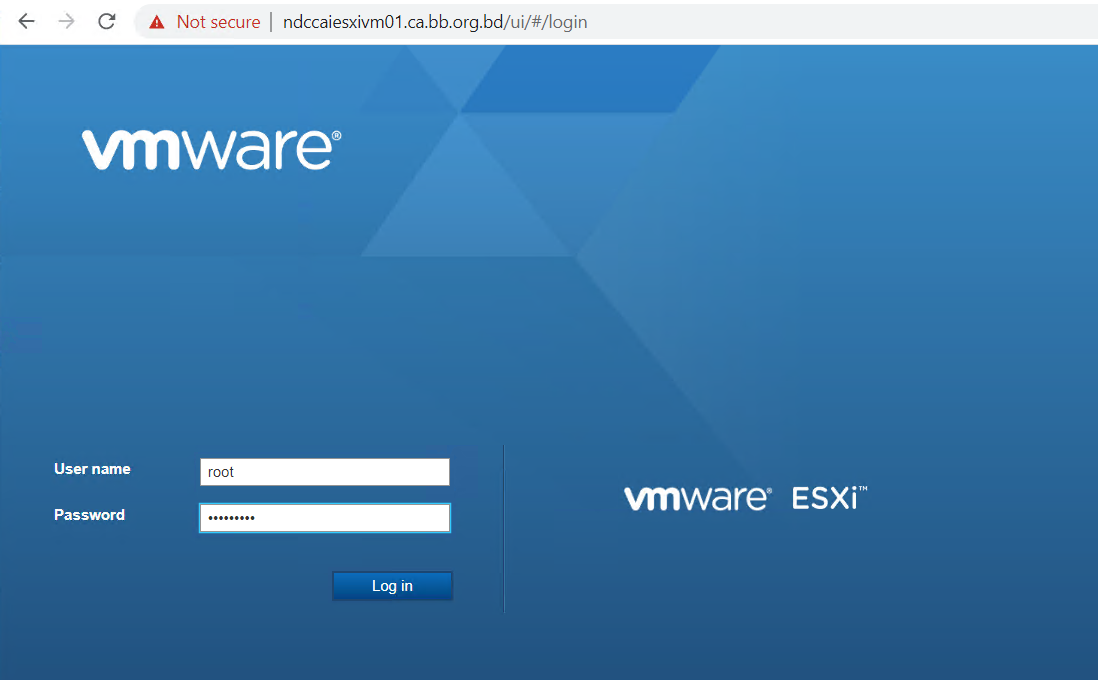Click the browser forward arrow
The height and width of the screenshot is (680, 1098).
tap(67, 22)
